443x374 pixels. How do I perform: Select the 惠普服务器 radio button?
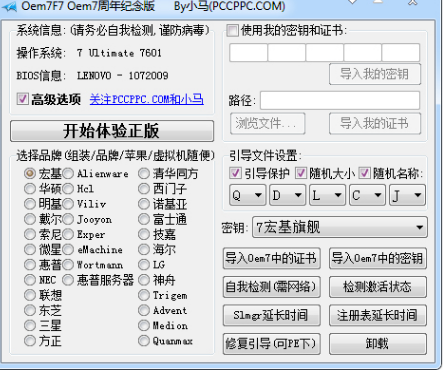tap(68, 280)
